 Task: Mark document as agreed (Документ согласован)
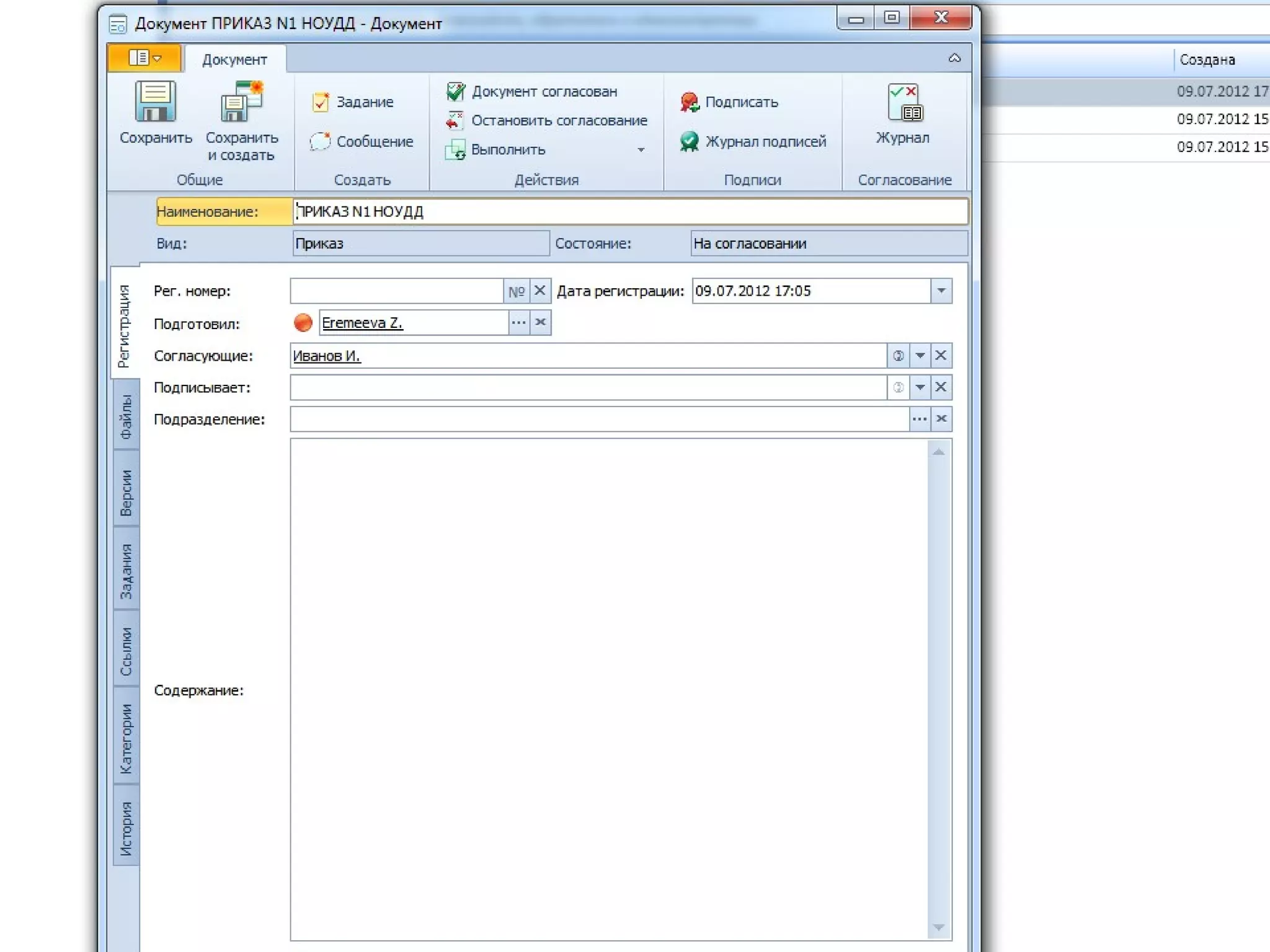pos(532,92)
